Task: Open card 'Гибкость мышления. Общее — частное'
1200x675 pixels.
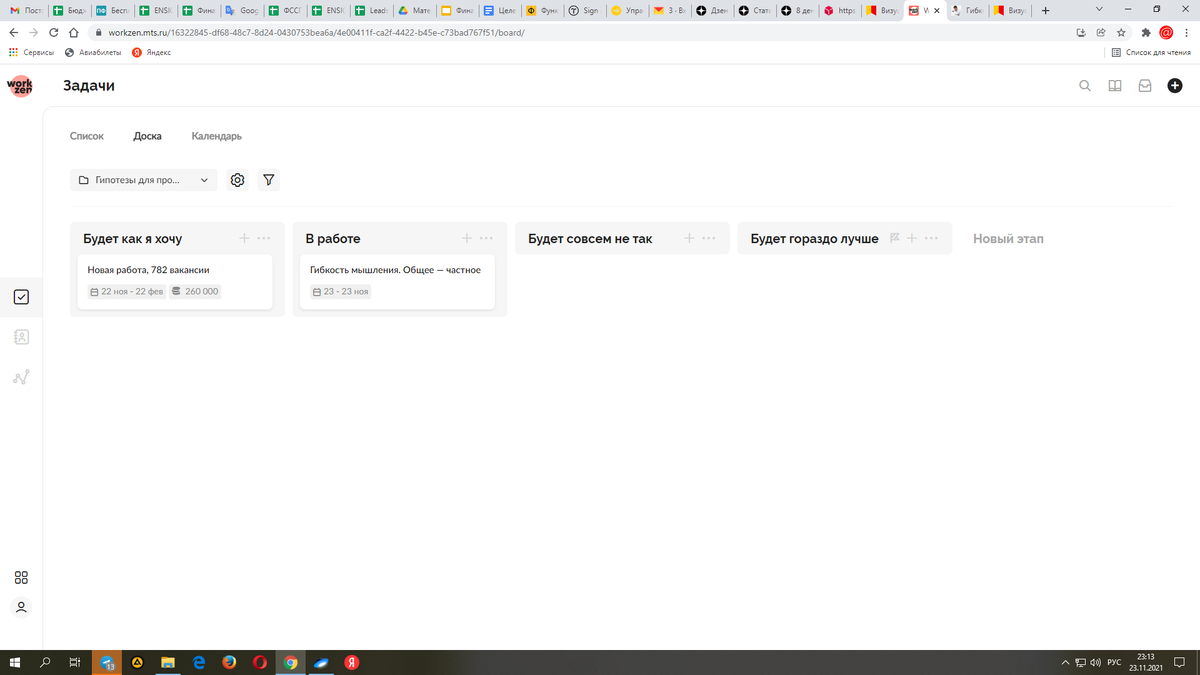Action: 398,281
